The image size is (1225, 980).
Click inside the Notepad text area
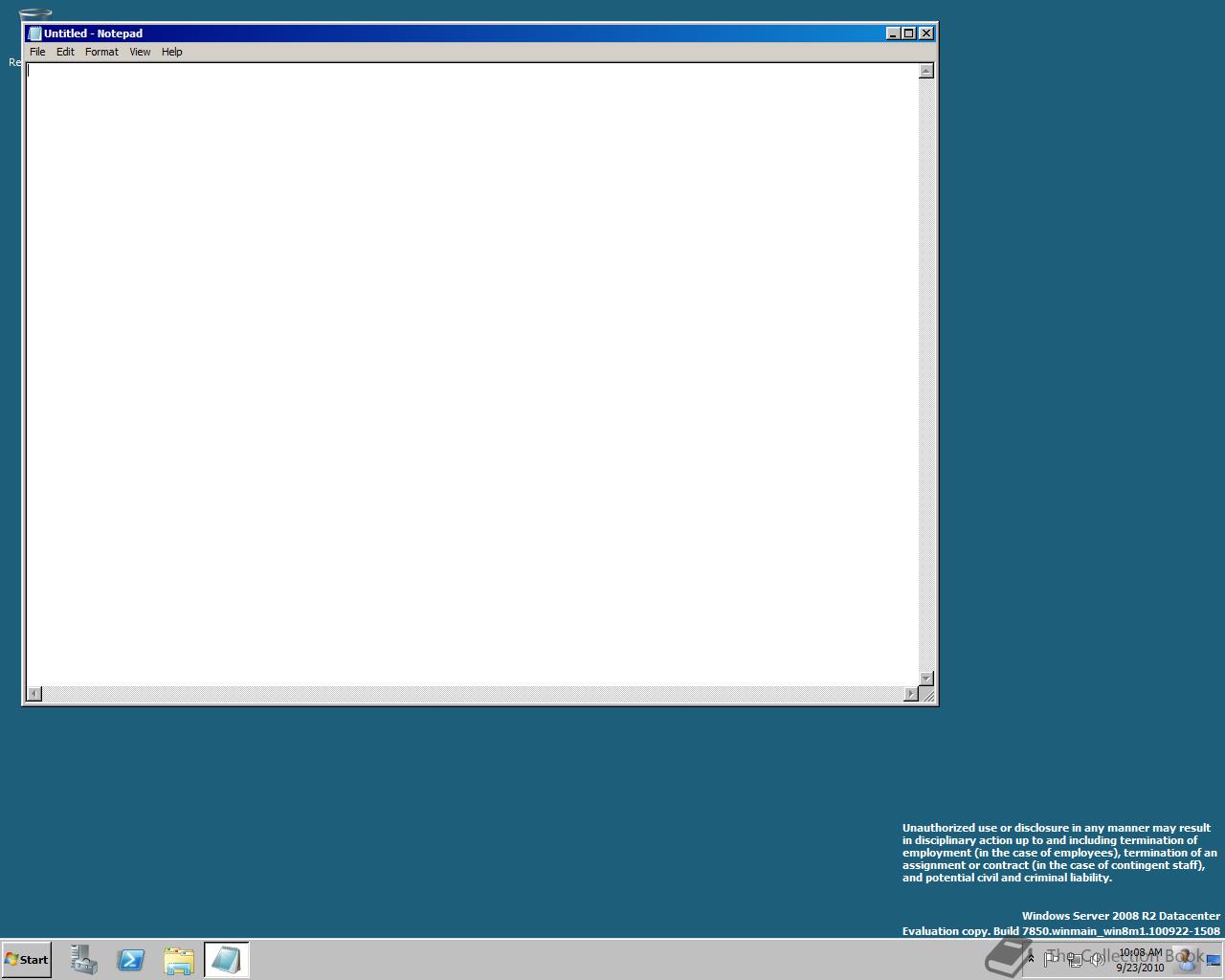472,374
